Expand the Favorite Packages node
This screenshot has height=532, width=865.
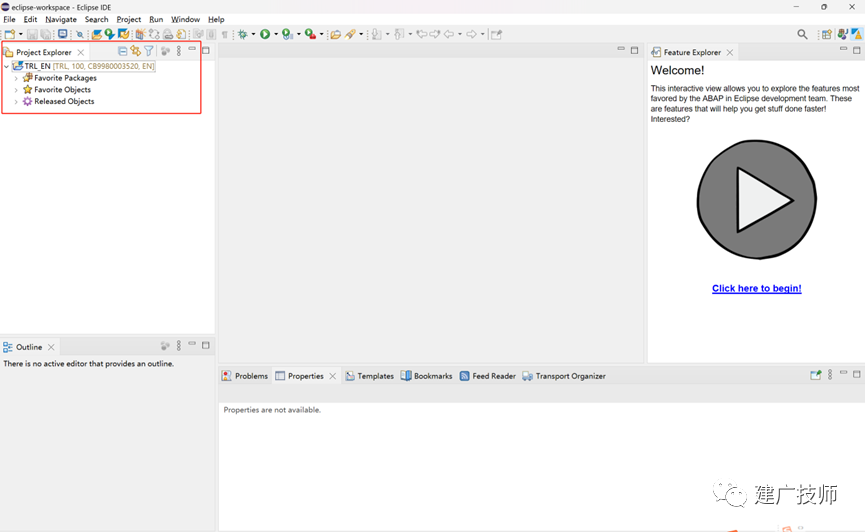pos(16,78)
